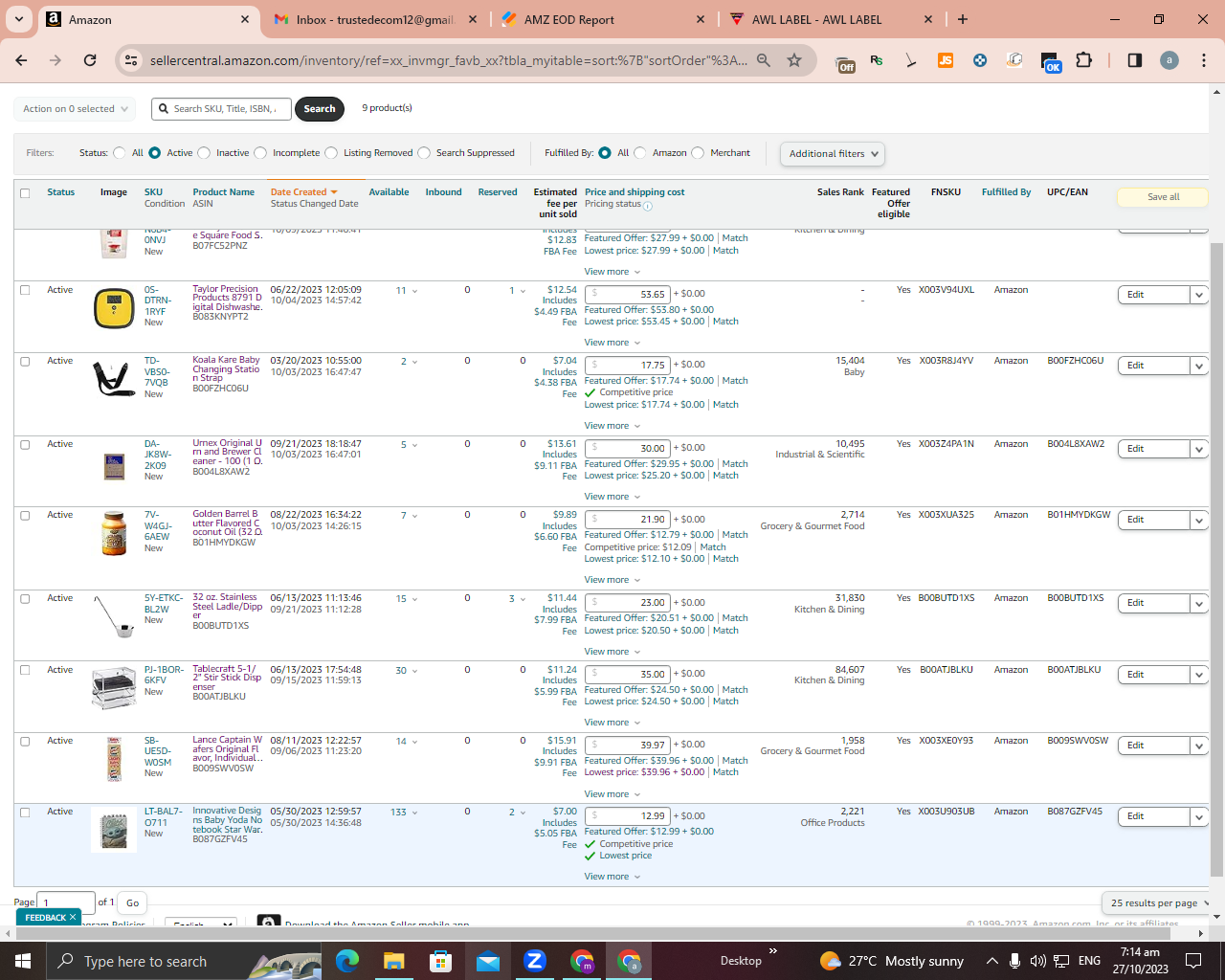Open Microsoft Edge from the taskbar

coord(347,961)
